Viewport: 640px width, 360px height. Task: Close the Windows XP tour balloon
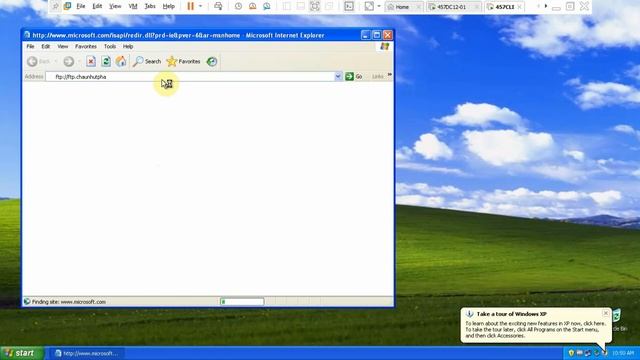[605, 313]
